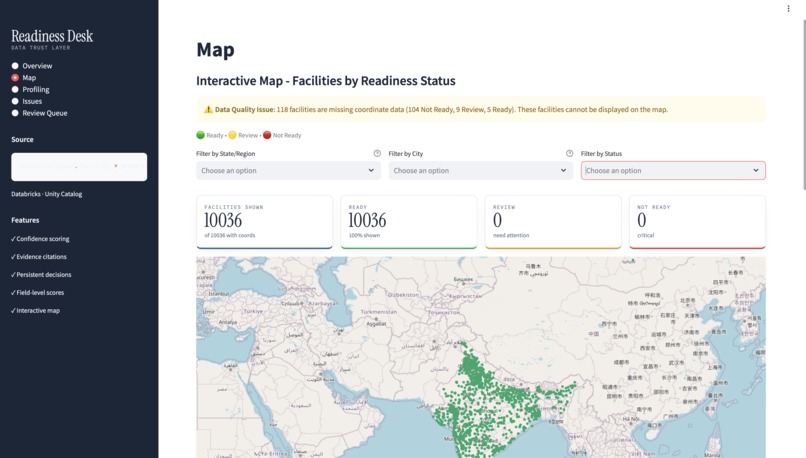Open the three-dot app menu
806x458 pixels.
[788, 8]
